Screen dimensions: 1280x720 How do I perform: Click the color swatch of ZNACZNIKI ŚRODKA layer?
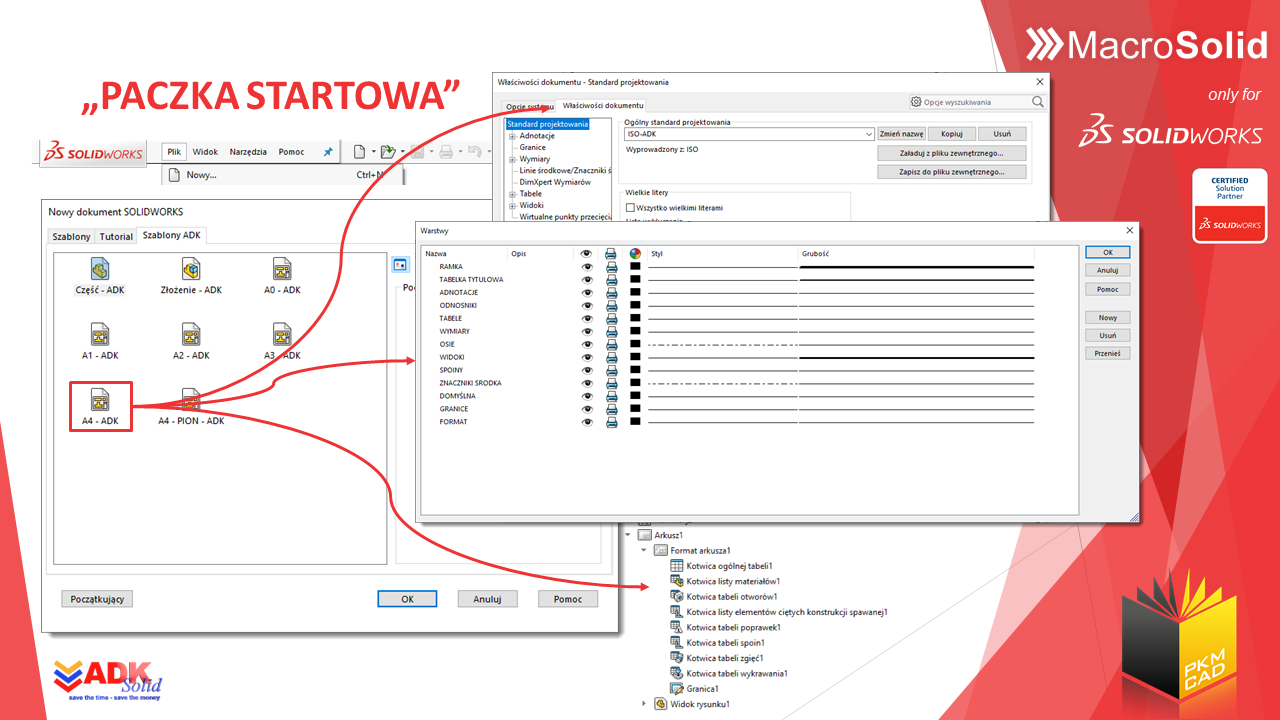point(635,383)
